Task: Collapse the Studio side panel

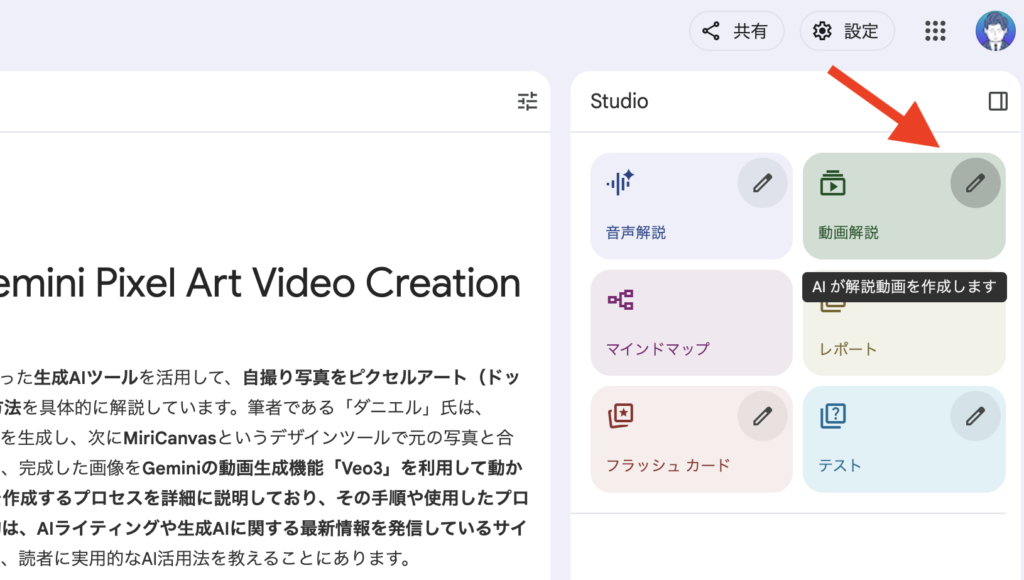Action: 997,101
